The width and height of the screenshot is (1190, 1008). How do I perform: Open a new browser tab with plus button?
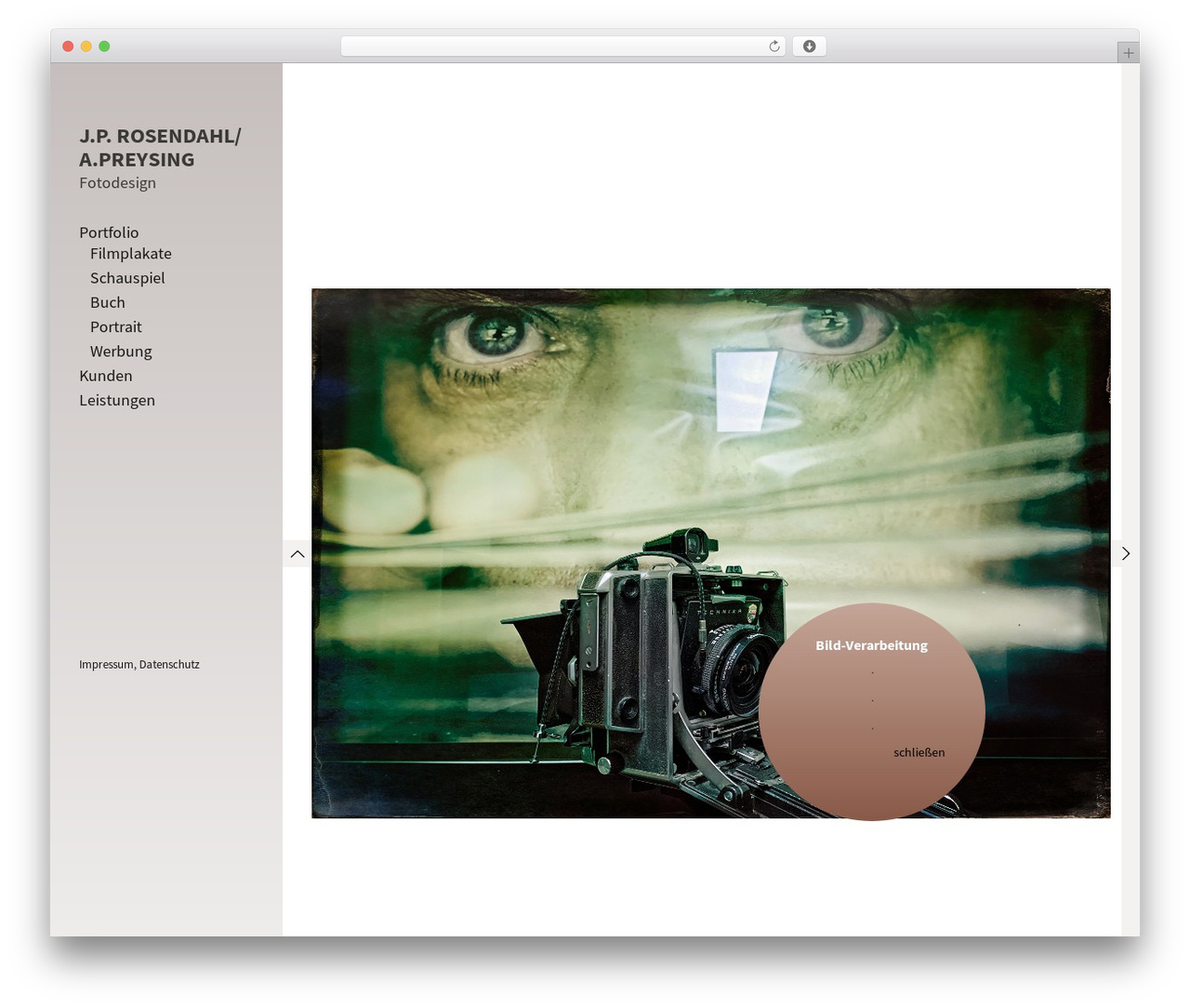[x=1128, y=53]
